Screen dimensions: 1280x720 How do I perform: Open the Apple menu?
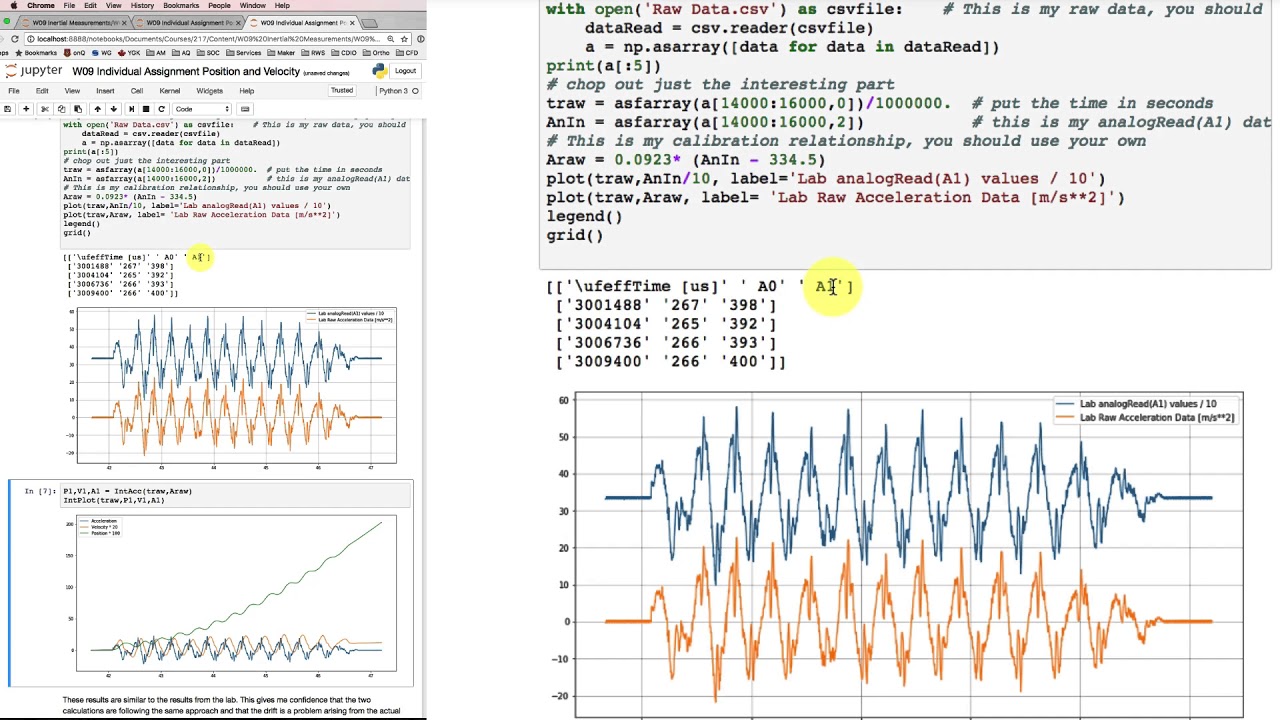14,6
